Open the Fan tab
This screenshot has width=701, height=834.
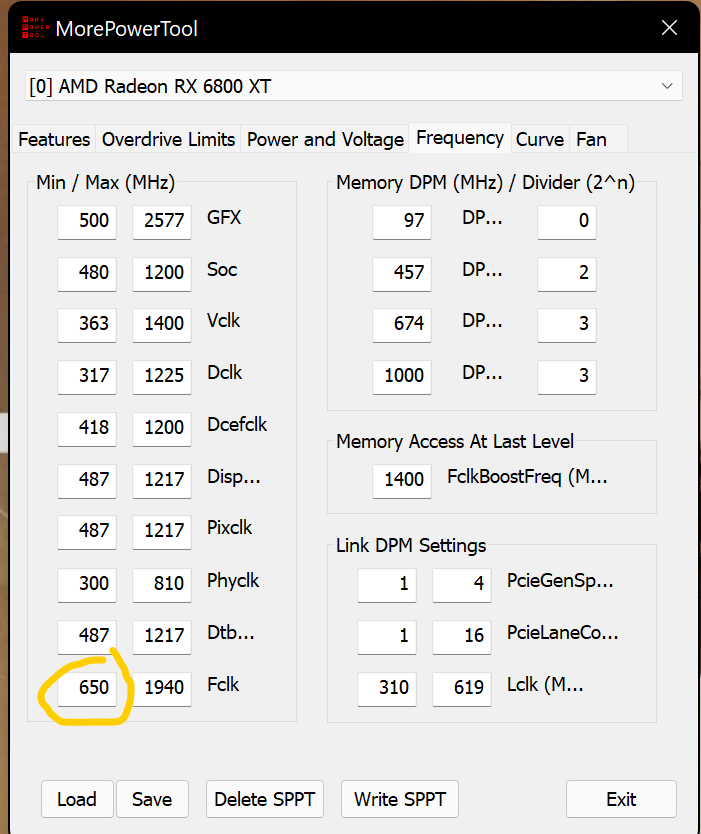point(598,139)
